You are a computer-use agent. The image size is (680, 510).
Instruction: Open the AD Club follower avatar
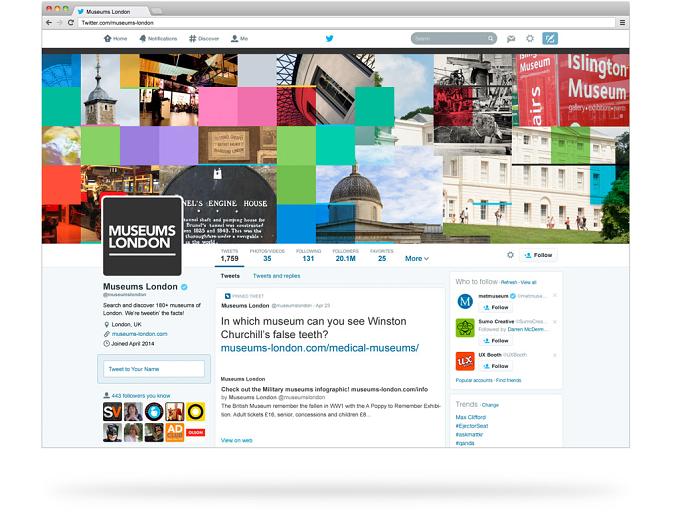tap(175, 433)
